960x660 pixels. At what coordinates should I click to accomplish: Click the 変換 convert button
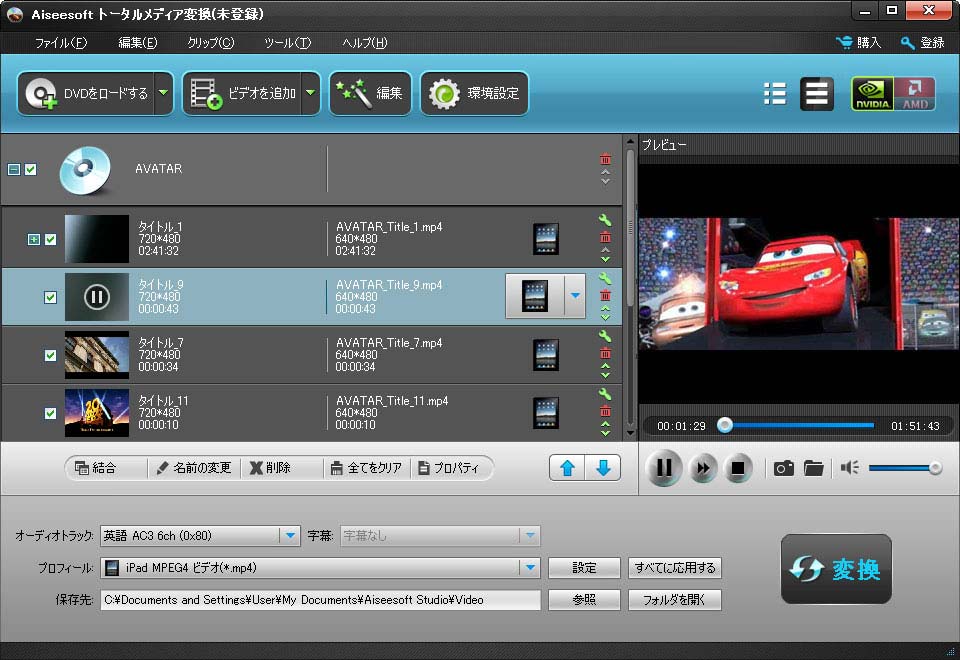point(836,569)
